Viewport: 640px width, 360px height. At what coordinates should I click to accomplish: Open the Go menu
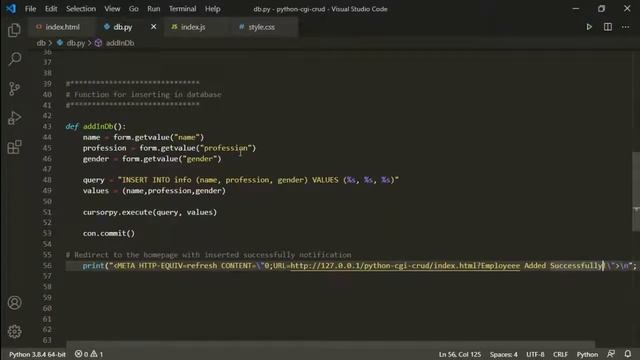click(x=133, y=9)
